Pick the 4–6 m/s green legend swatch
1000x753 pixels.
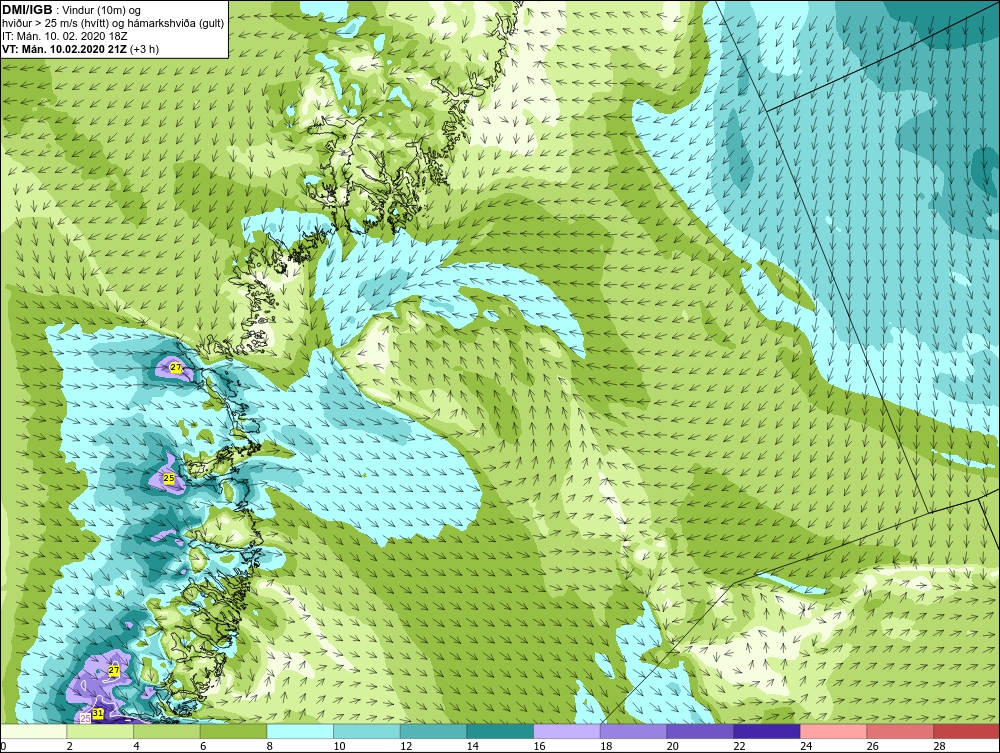click(166, 731)
